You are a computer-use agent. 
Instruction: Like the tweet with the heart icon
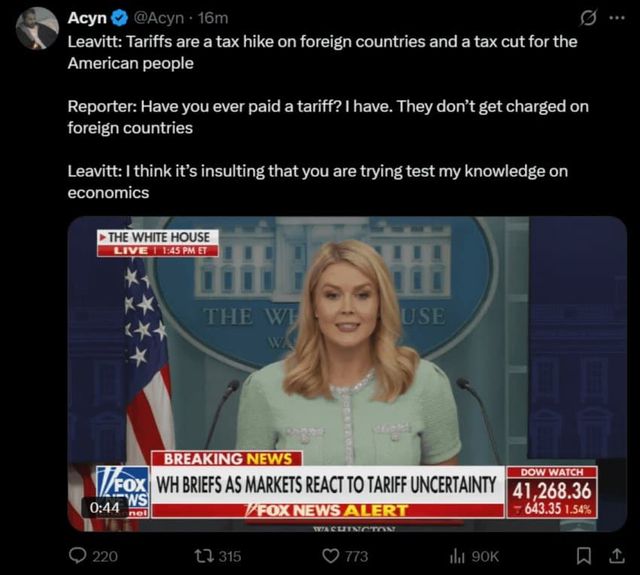click(331, 556)
